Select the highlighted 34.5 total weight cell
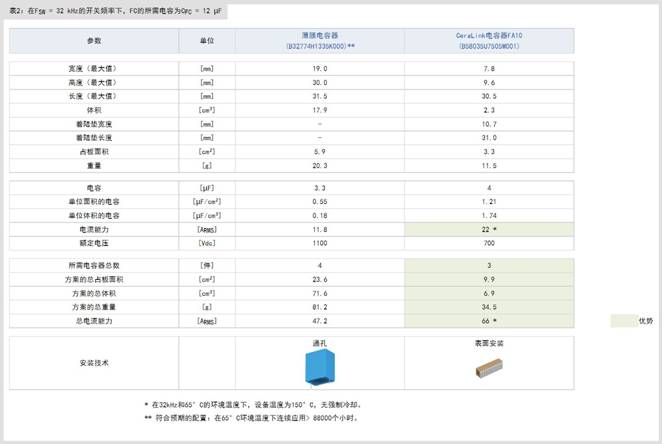This screenshot has width=662, height=444. click(x=489, y=307)
